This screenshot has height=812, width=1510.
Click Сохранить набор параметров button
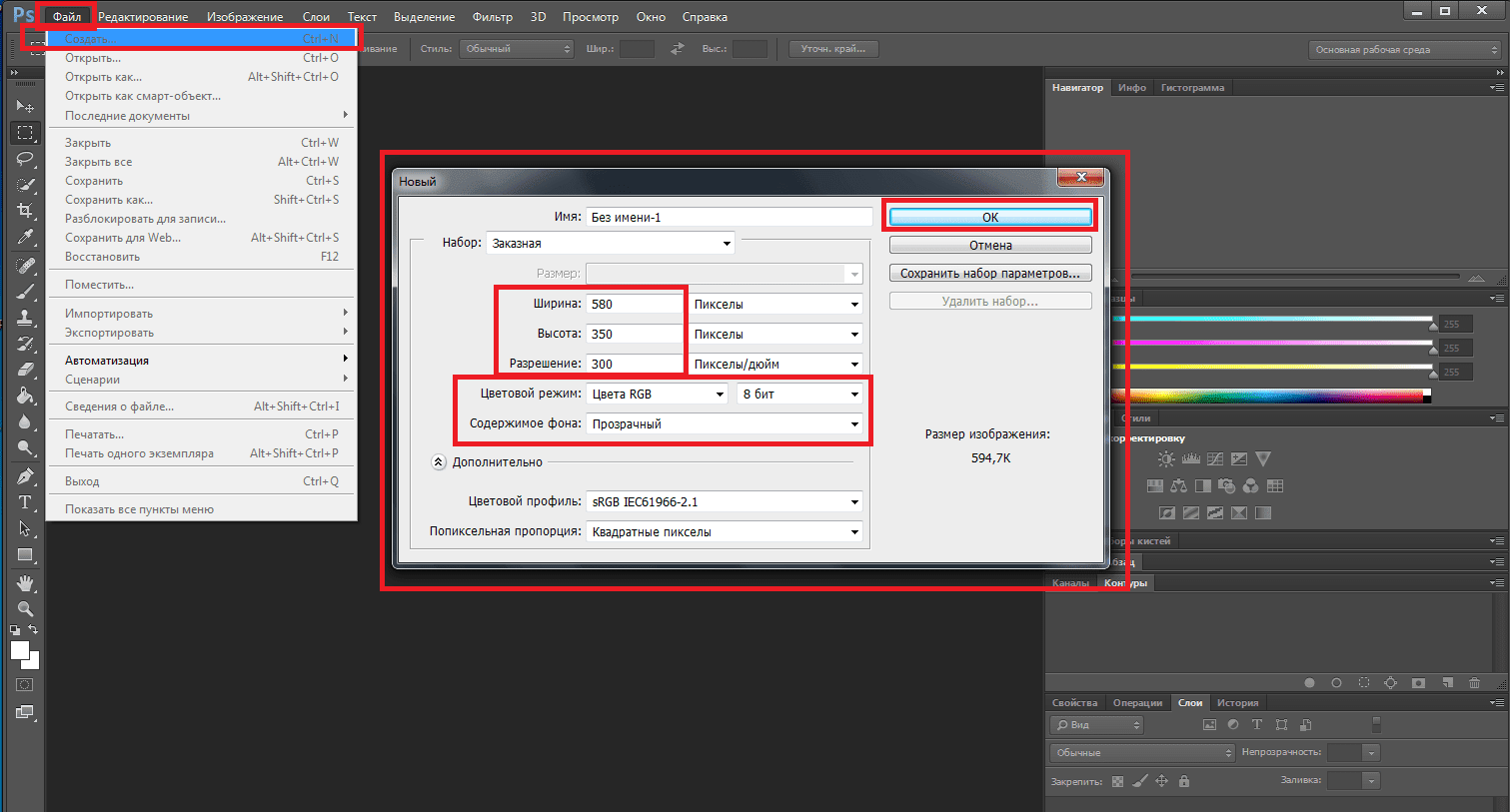(x=990, y=273)
